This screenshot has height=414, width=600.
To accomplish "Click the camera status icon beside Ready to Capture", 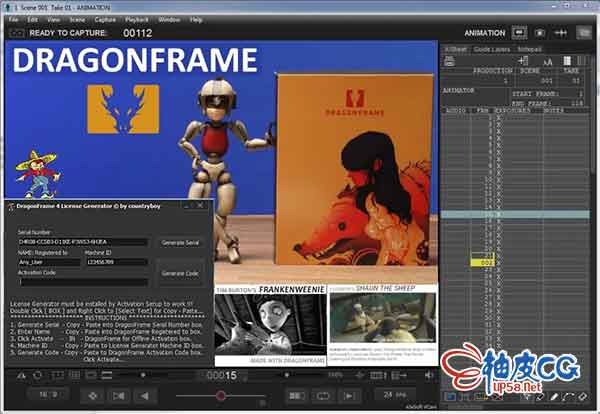I will tap(17, 33).
